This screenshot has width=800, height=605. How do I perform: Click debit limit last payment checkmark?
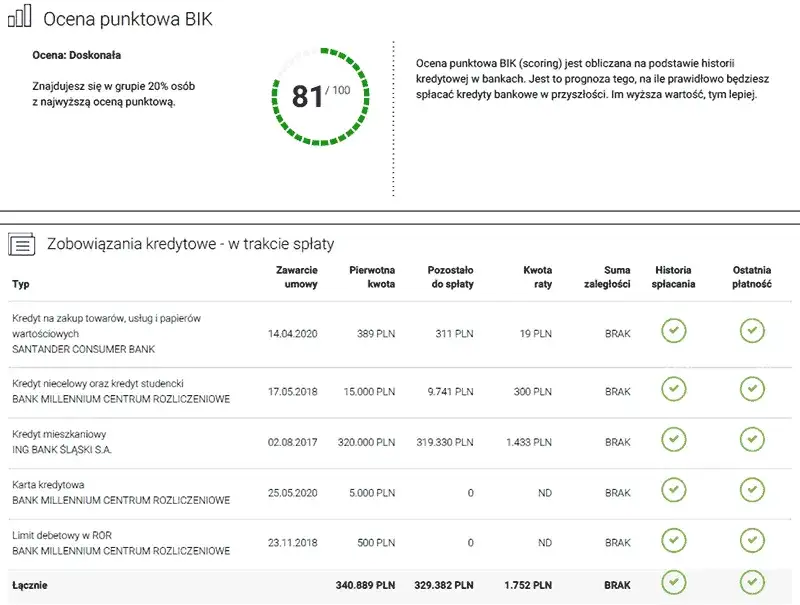point(752,541)
